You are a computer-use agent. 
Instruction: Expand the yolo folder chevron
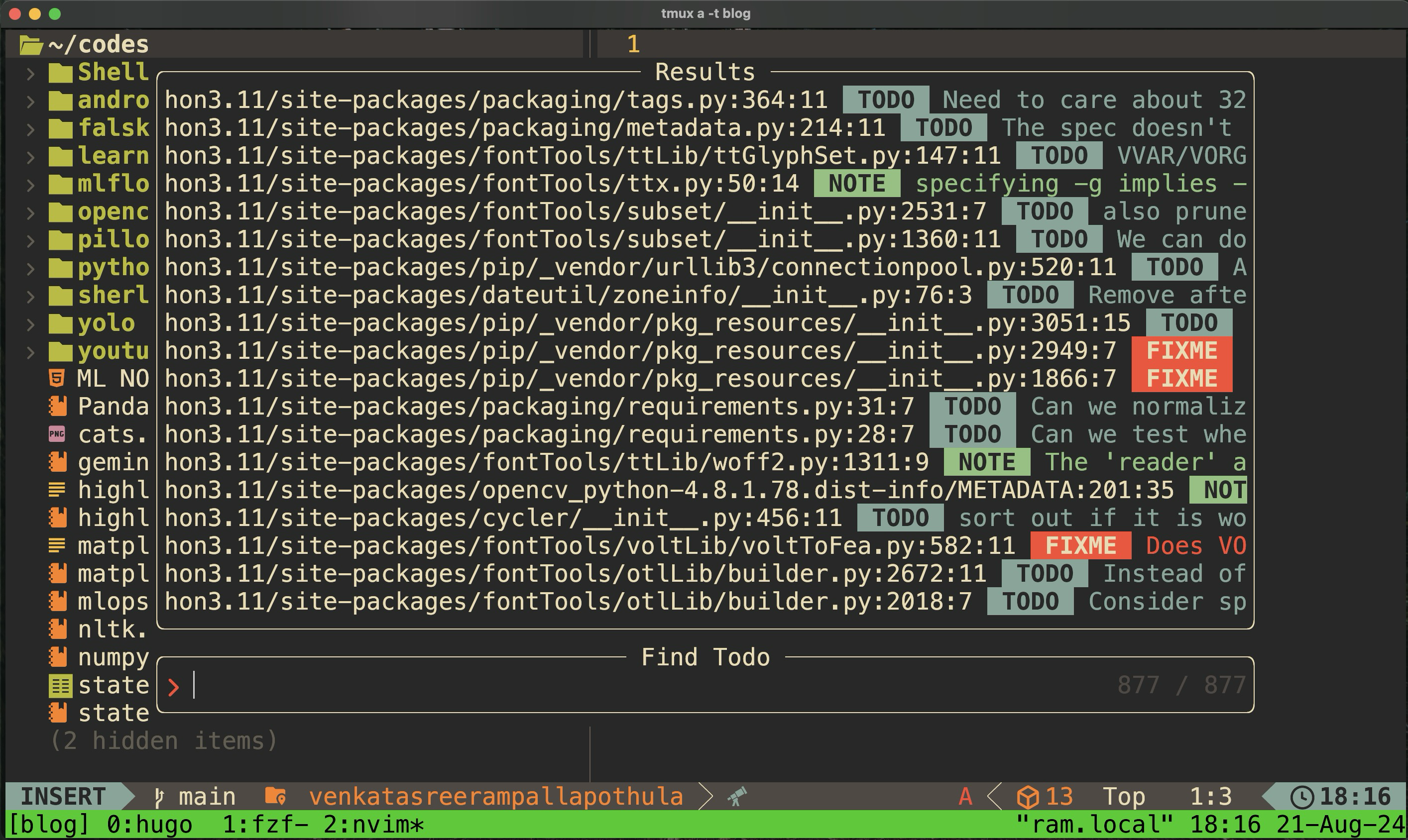pos(30,324)
